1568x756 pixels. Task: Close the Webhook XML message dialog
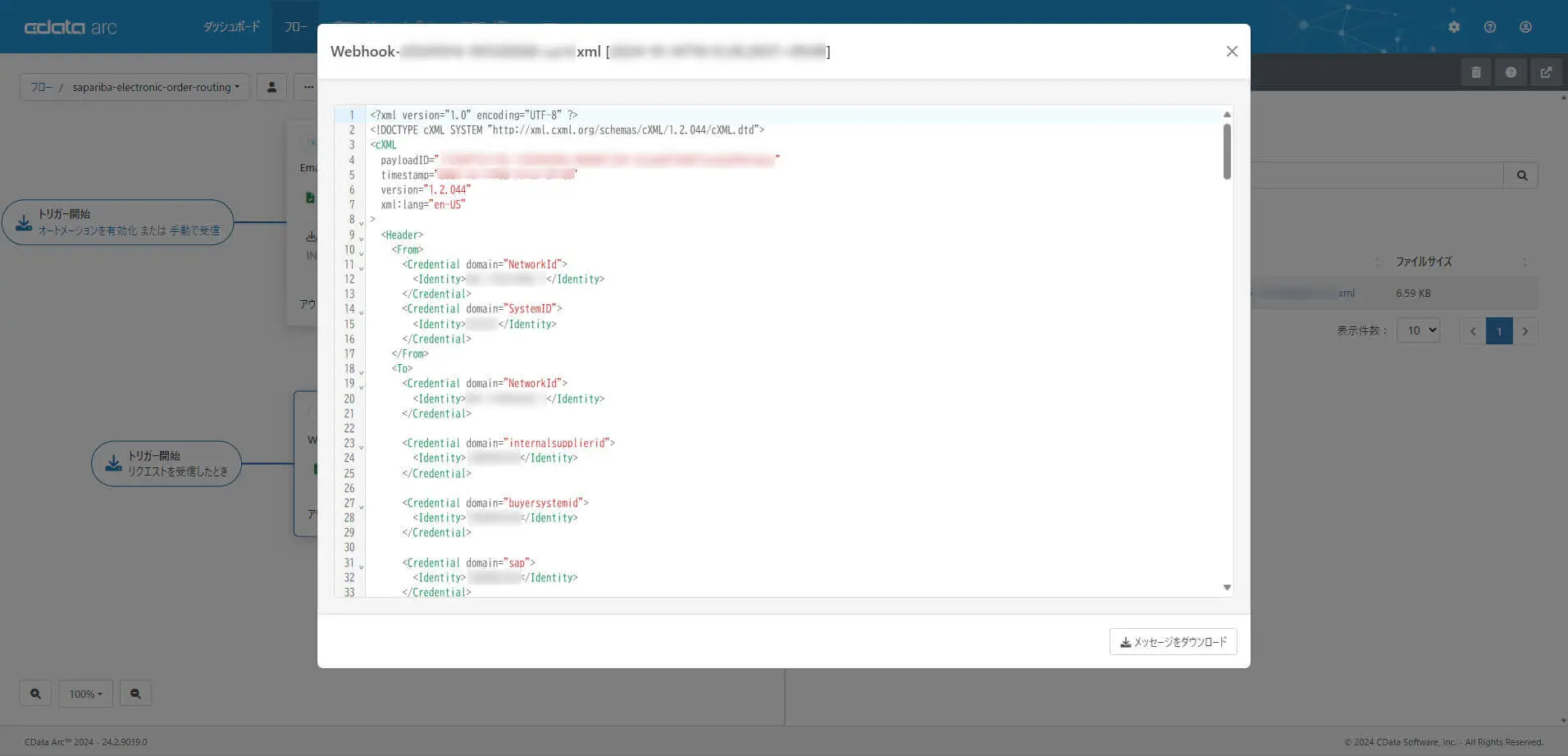point(1232,52)
